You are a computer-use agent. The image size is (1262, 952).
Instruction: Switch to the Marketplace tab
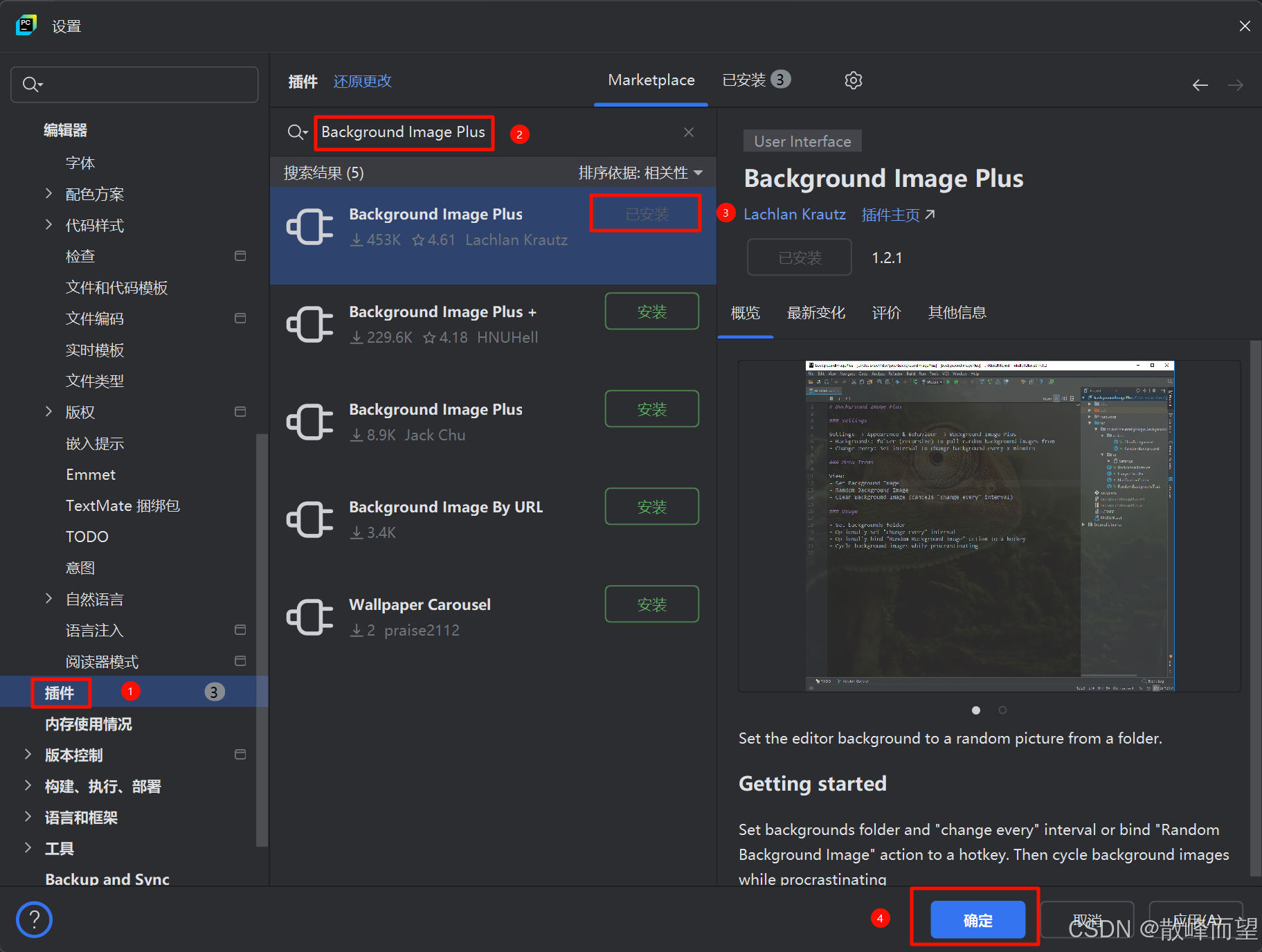click(x=651, y=80)
